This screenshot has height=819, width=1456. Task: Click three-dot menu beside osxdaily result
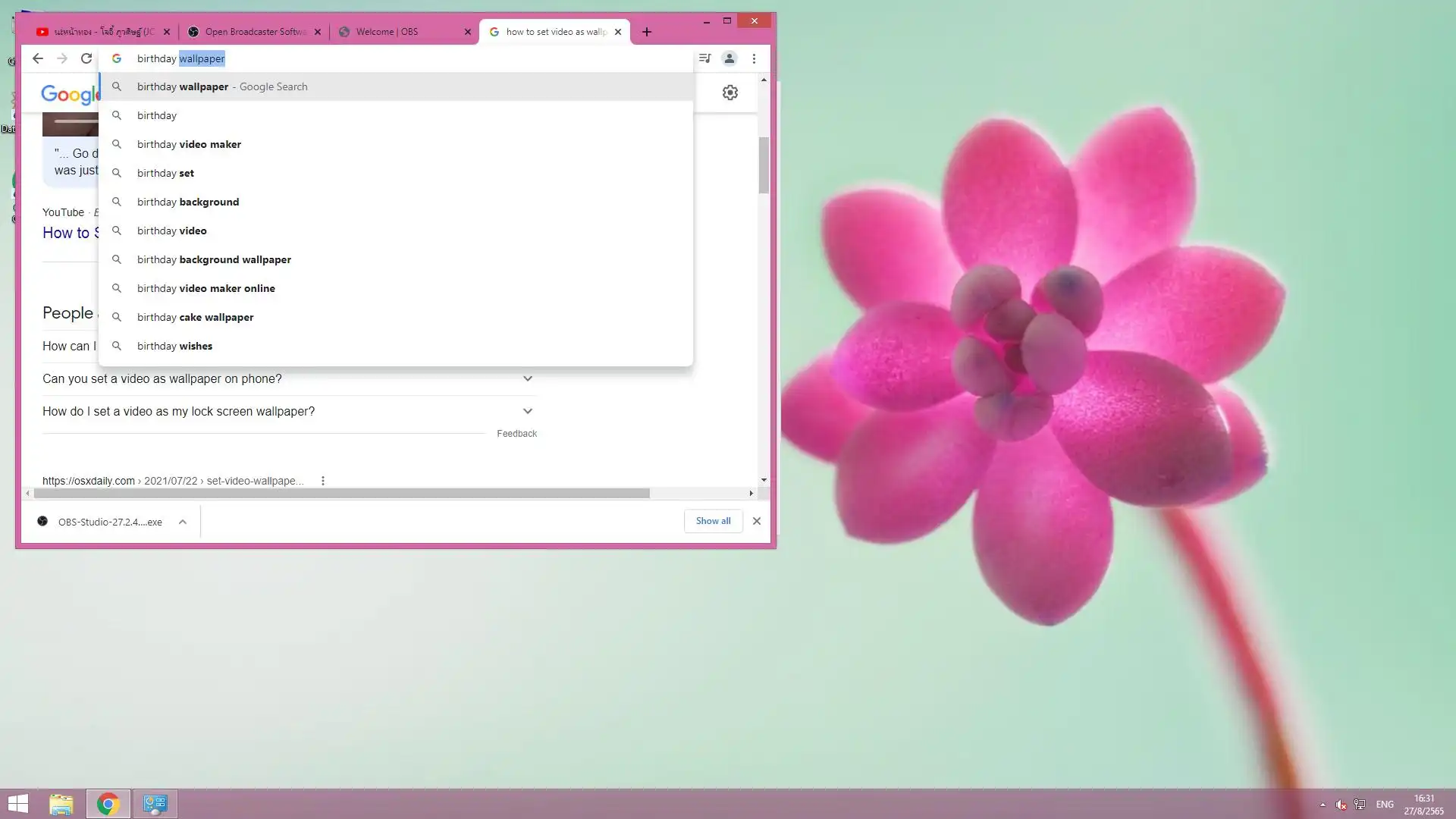point(323,481)
